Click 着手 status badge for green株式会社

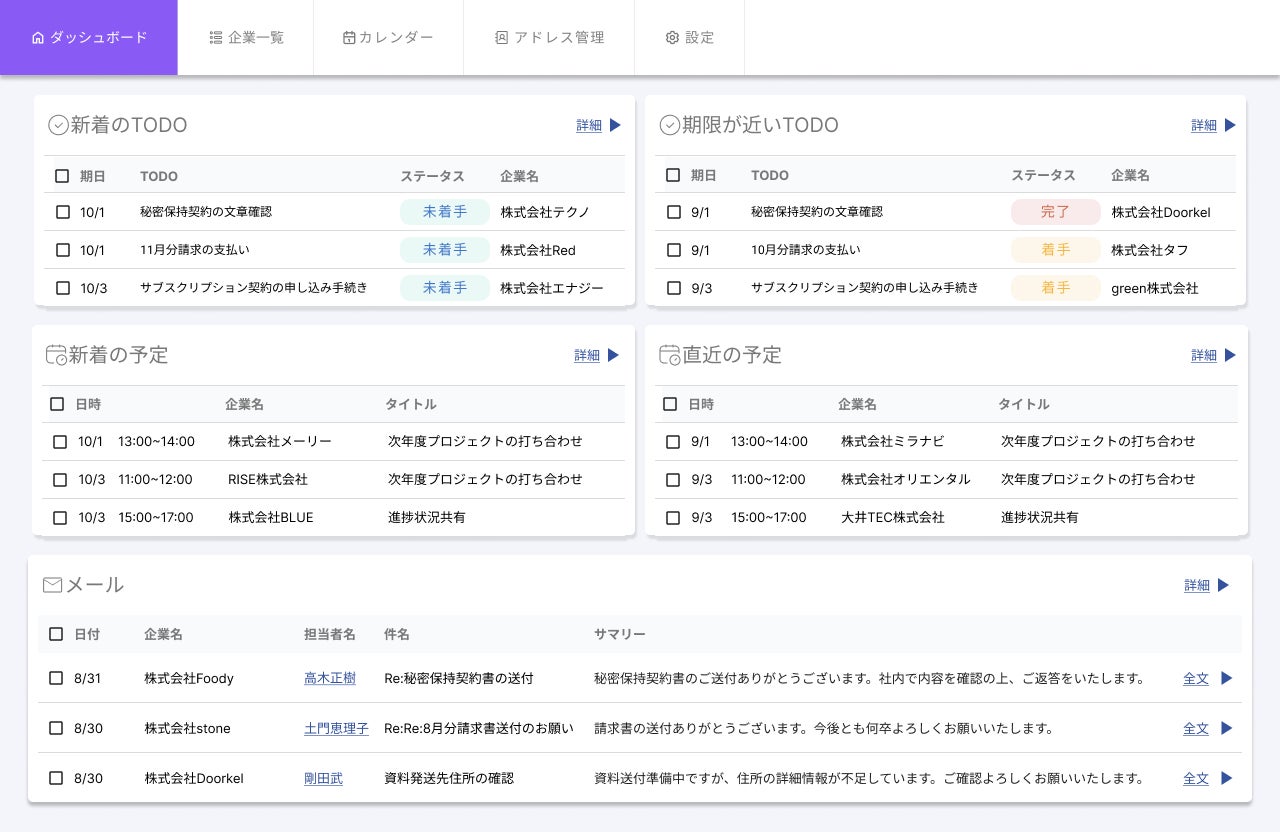[1056, 288]
